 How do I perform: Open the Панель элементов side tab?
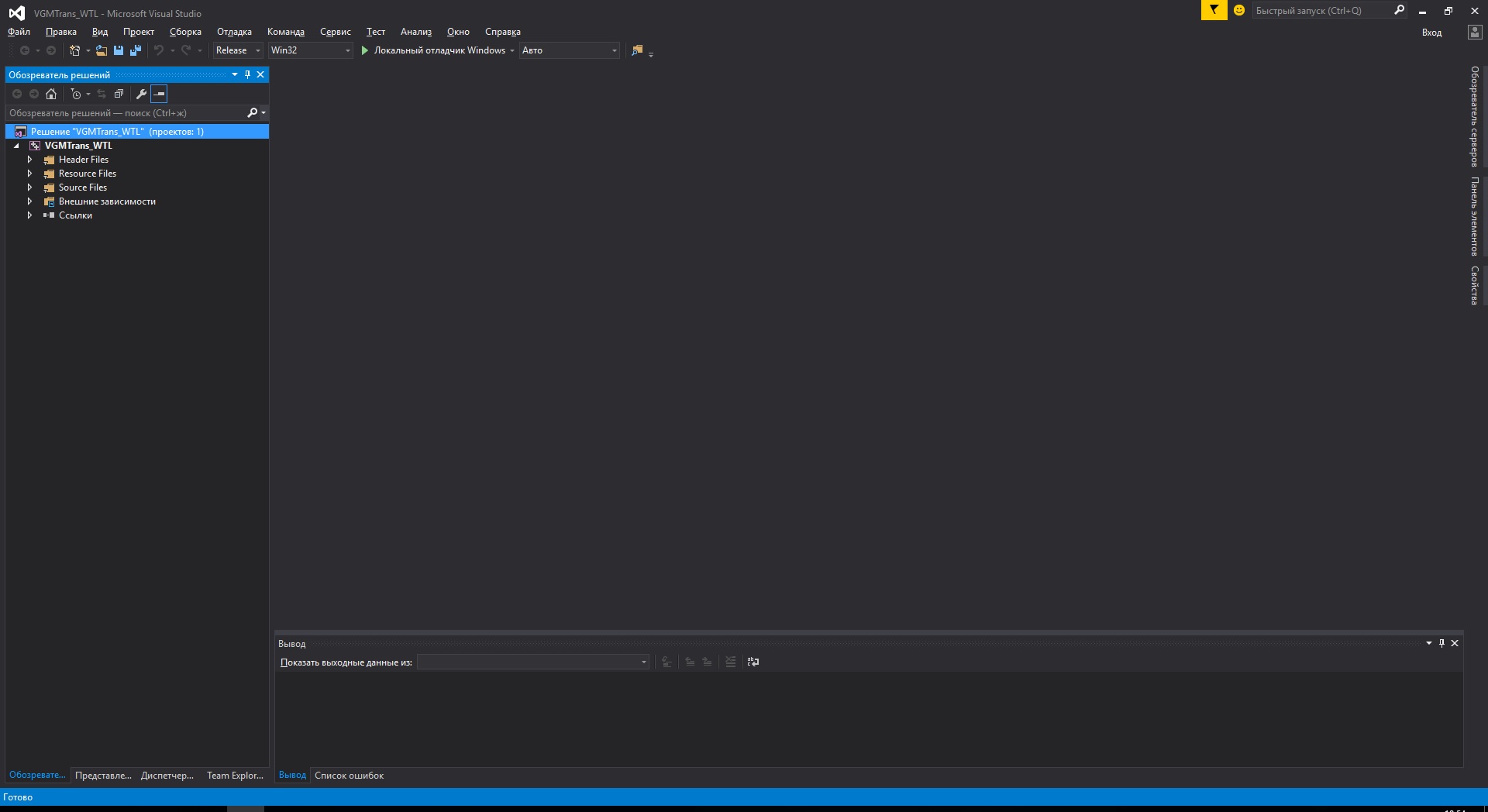pos(1475,216)
